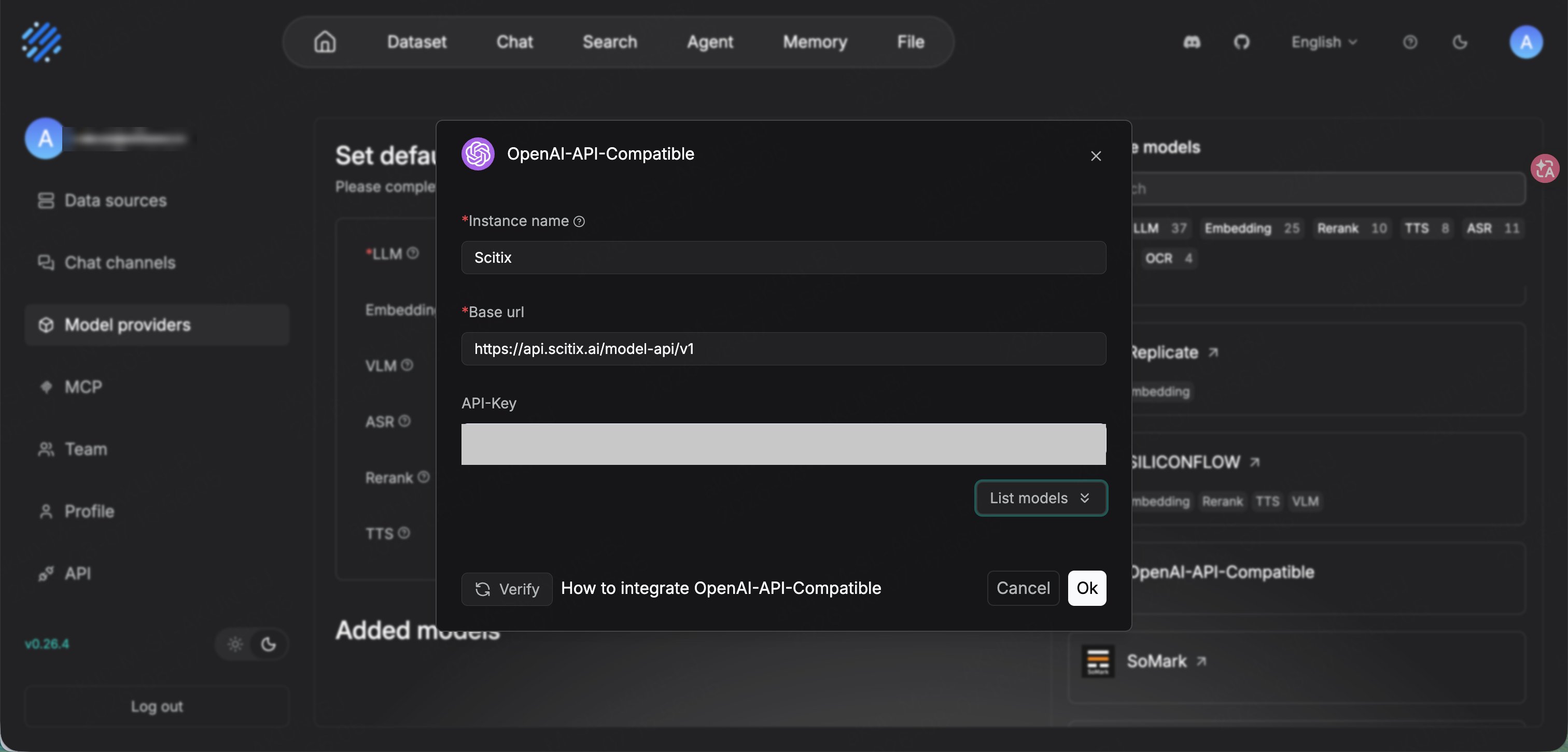Click the Instance name help icon

pos(580,221)
